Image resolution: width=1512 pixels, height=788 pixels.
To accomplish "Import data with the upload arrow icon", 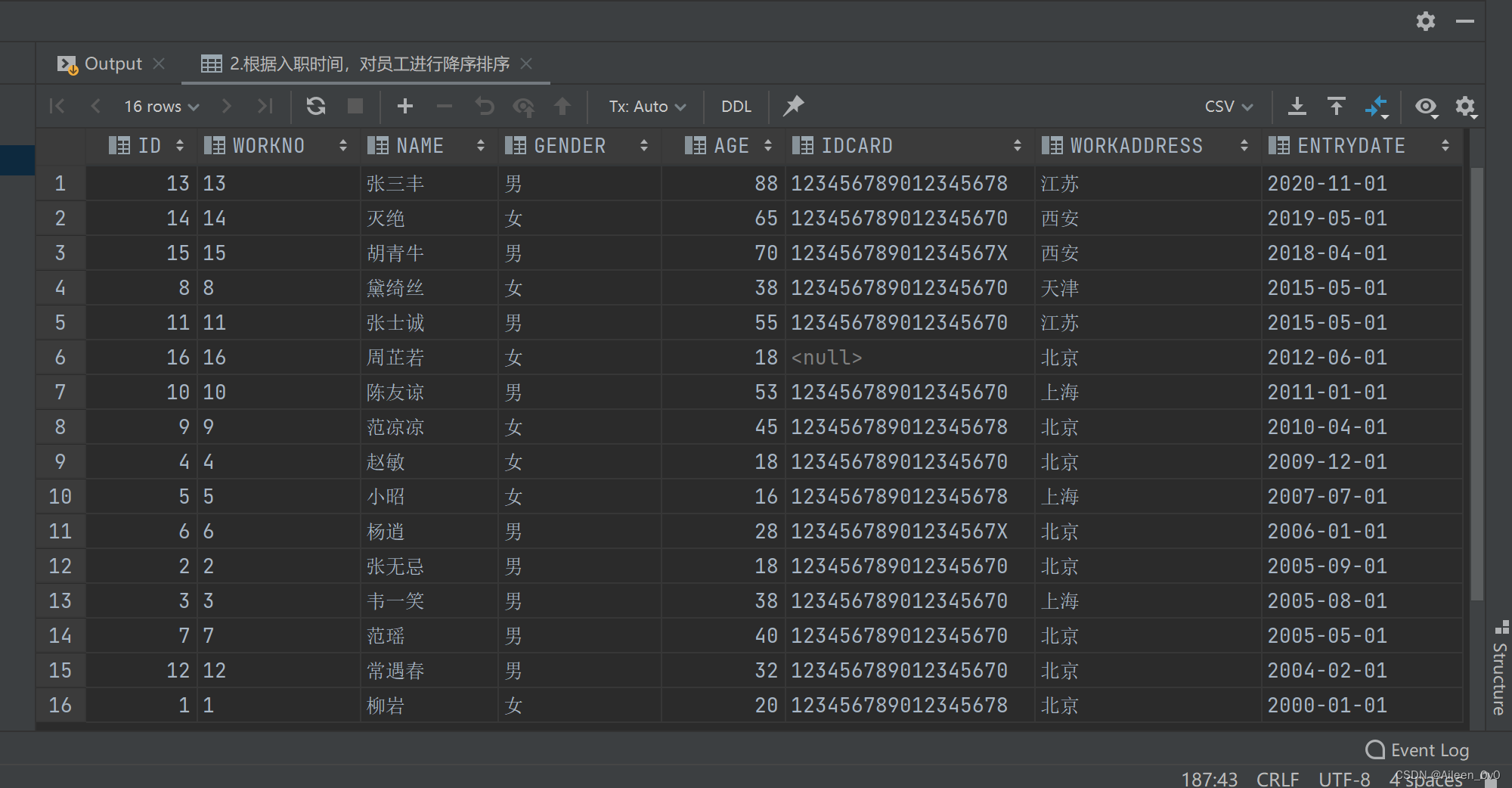I will (x=1337, y=106).
